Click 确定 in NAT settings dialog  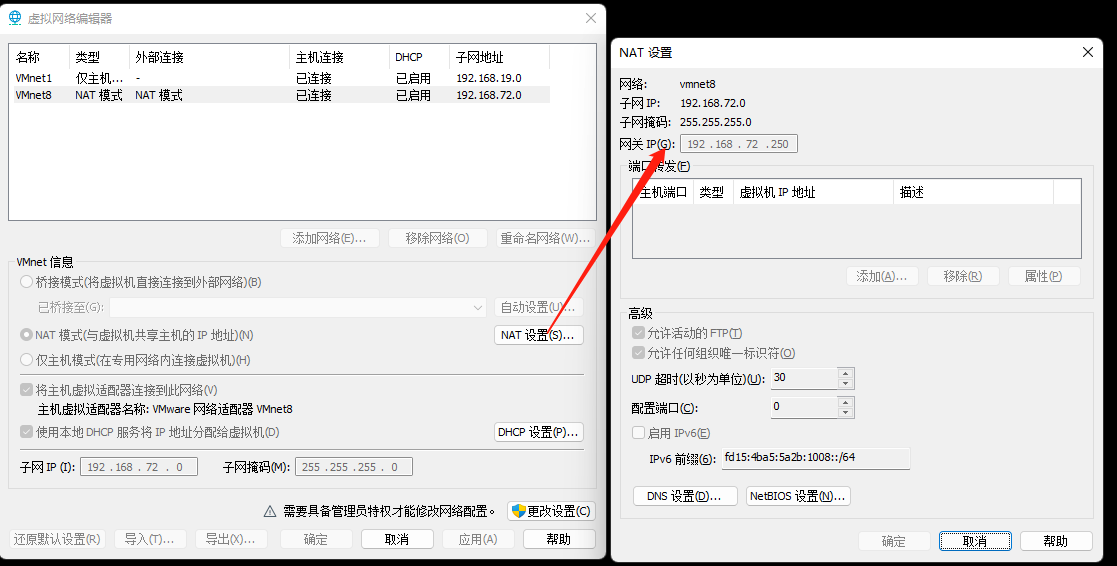point(894,541)
